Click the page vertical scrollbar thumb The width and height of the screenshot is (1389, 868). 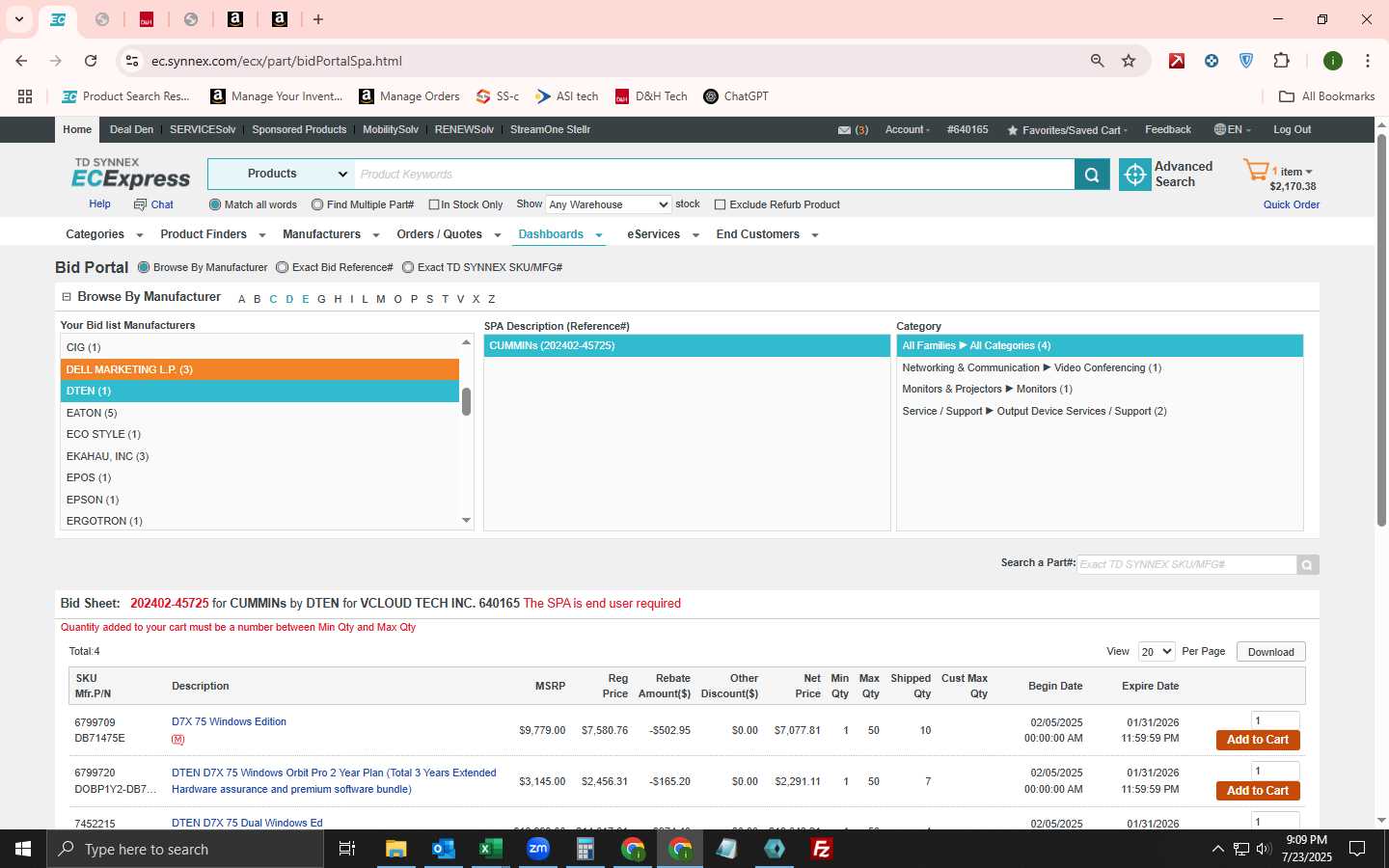tap(1381, 331)
